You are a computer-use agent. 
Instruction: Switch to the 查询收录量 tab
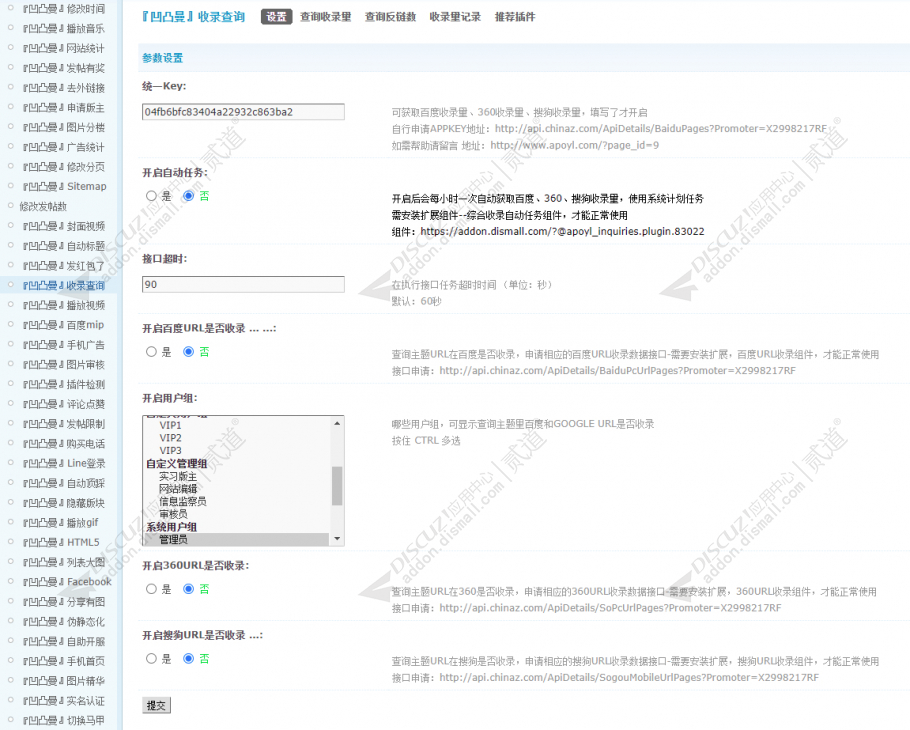click(326, 17)
